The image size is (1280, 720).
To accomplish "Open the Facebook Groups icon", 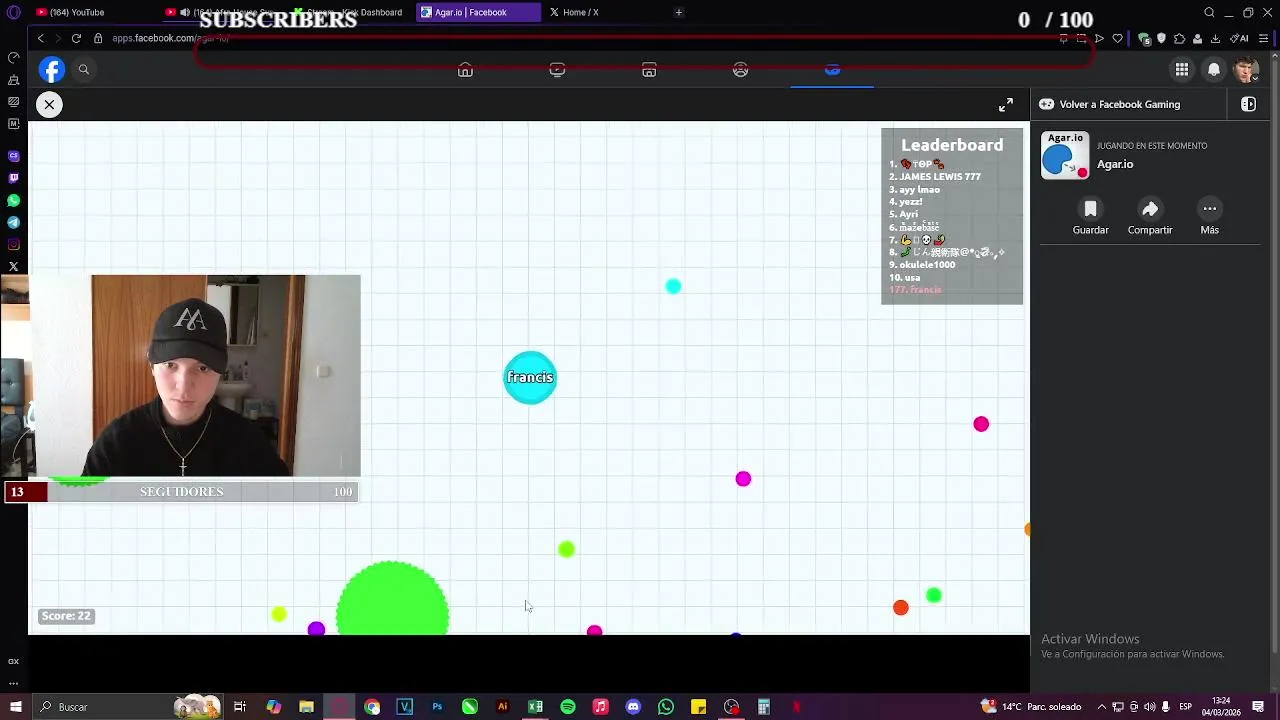I will (740, 70).
